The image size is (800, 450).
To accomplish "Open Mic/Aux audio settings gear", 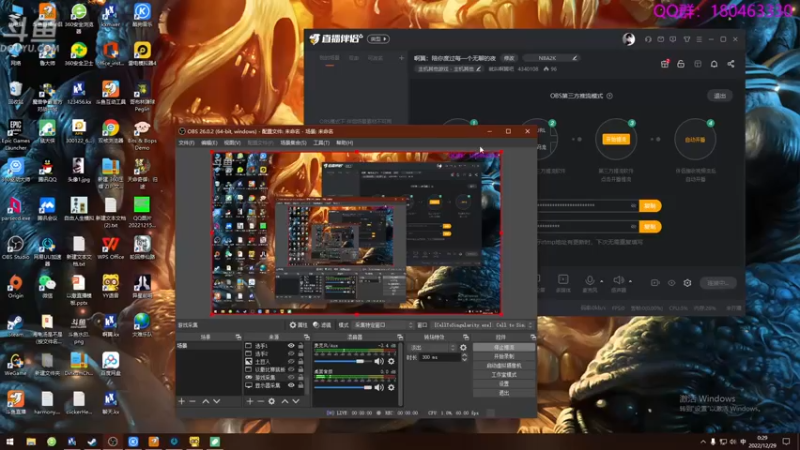I will coord(391,361).
